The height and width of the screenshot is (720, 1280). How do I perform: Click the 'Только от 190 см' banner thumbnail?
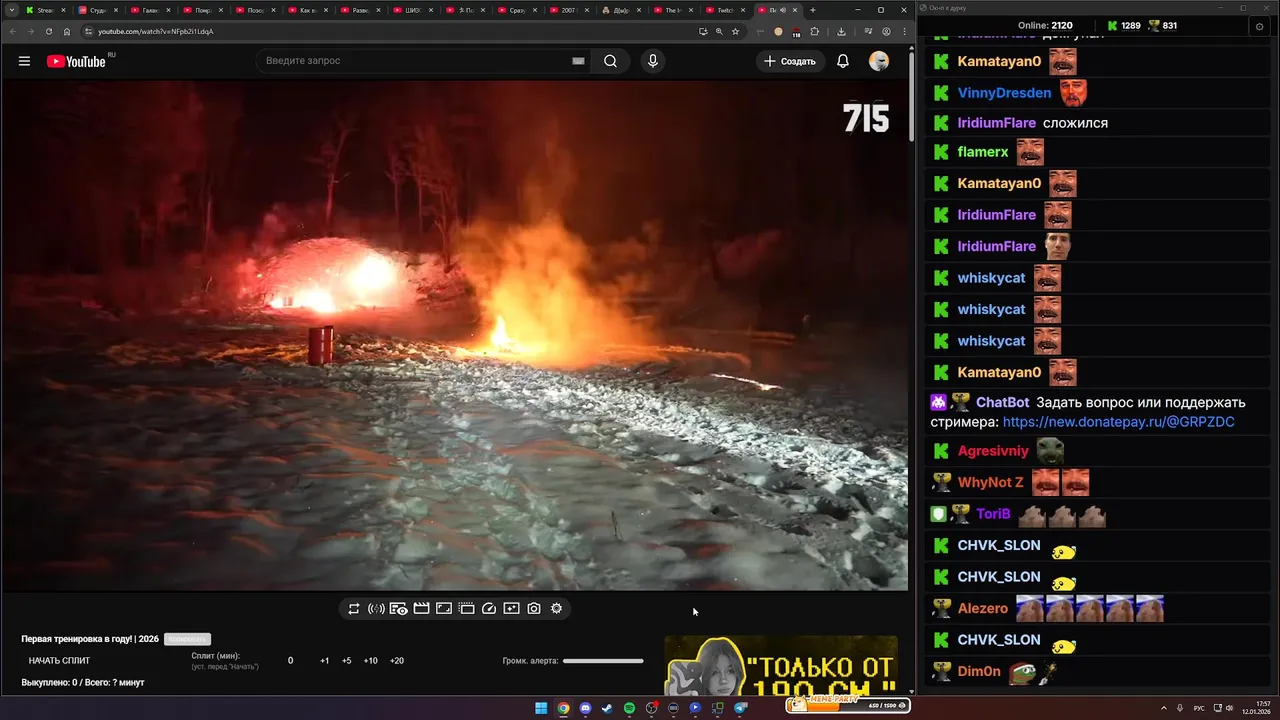[781, 665]
